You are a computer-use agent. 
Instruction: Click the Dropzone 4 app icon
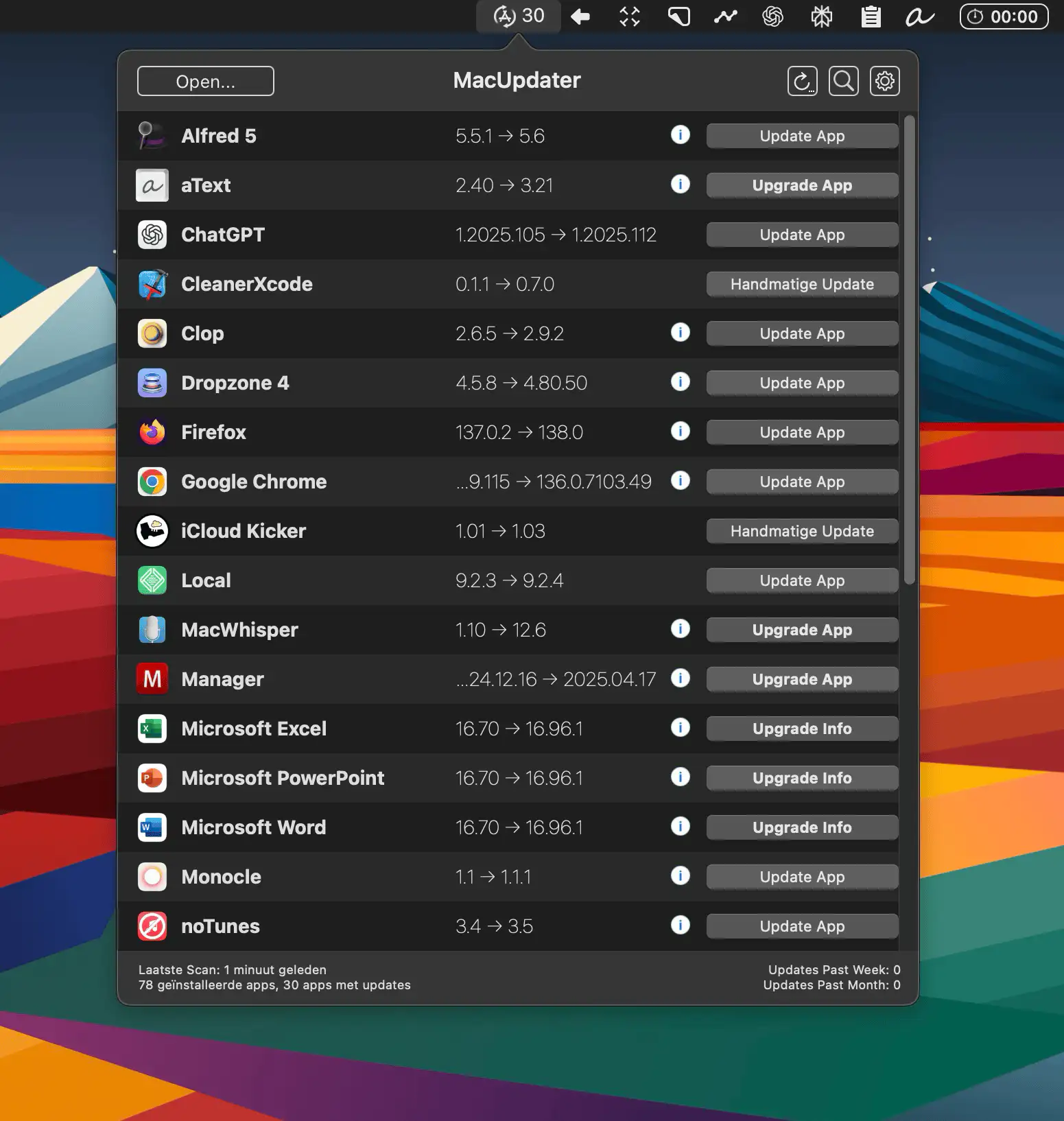coord(152,383)
